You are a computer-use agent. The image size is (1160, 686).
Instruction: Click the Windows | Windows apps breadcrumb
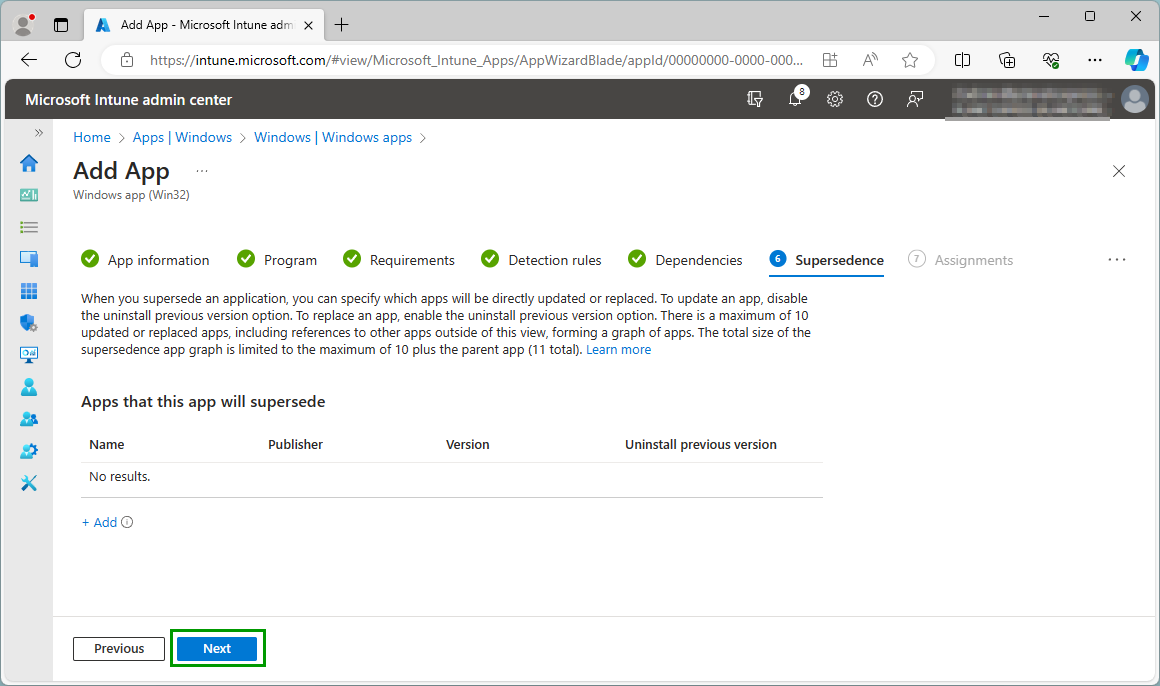pos(333,137)
